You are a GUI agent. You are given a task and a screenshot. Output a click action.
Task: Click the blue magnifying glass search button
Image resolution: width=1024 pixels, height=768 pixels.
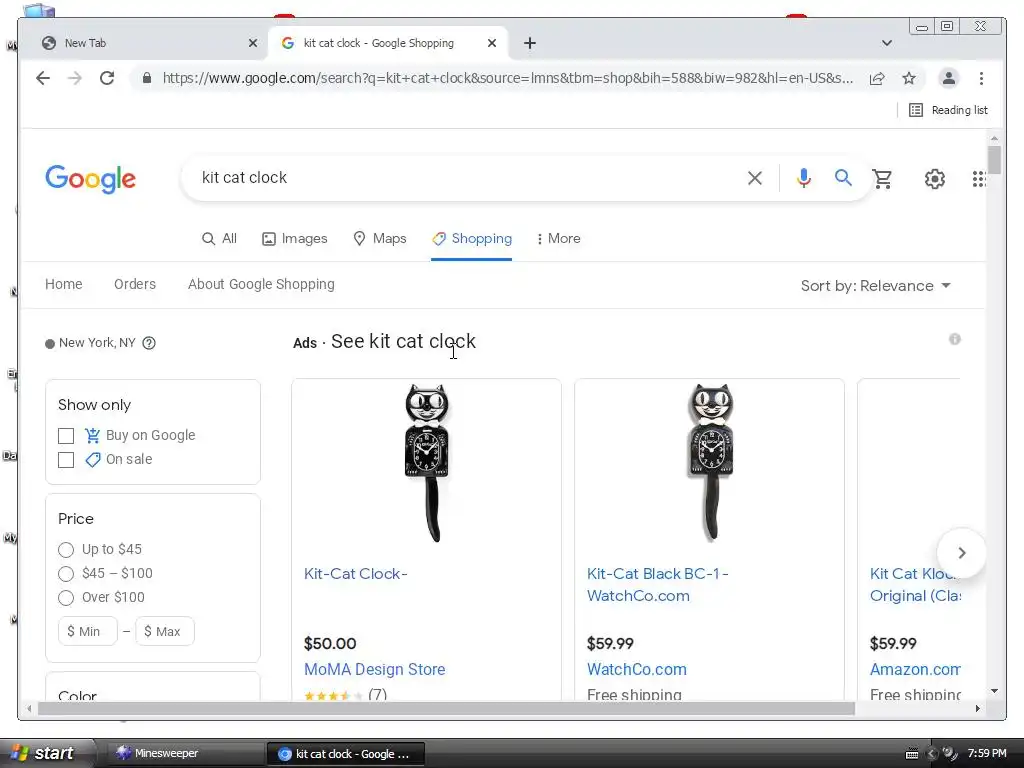point(843,178)
